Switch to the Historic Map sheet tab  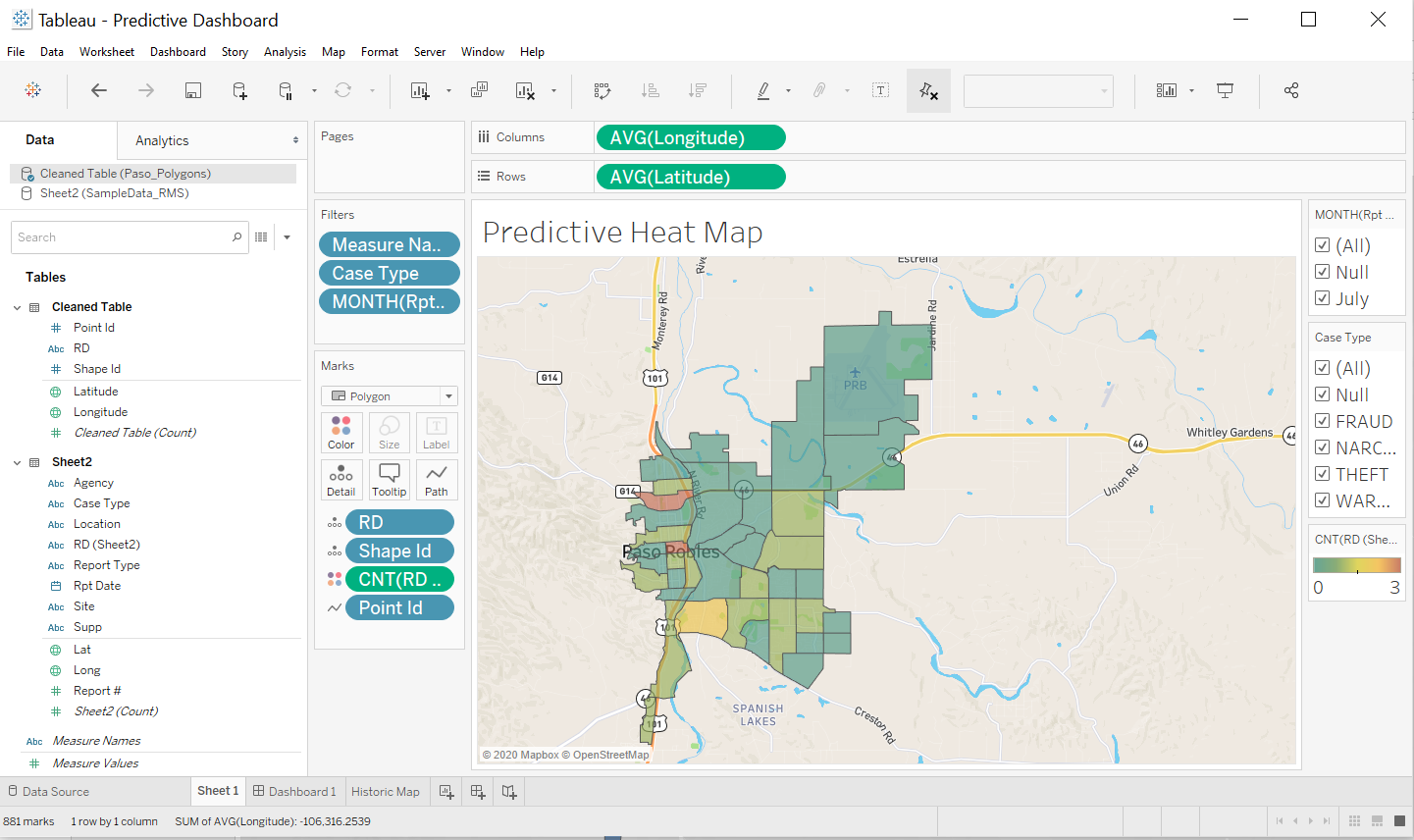point(386,791)
